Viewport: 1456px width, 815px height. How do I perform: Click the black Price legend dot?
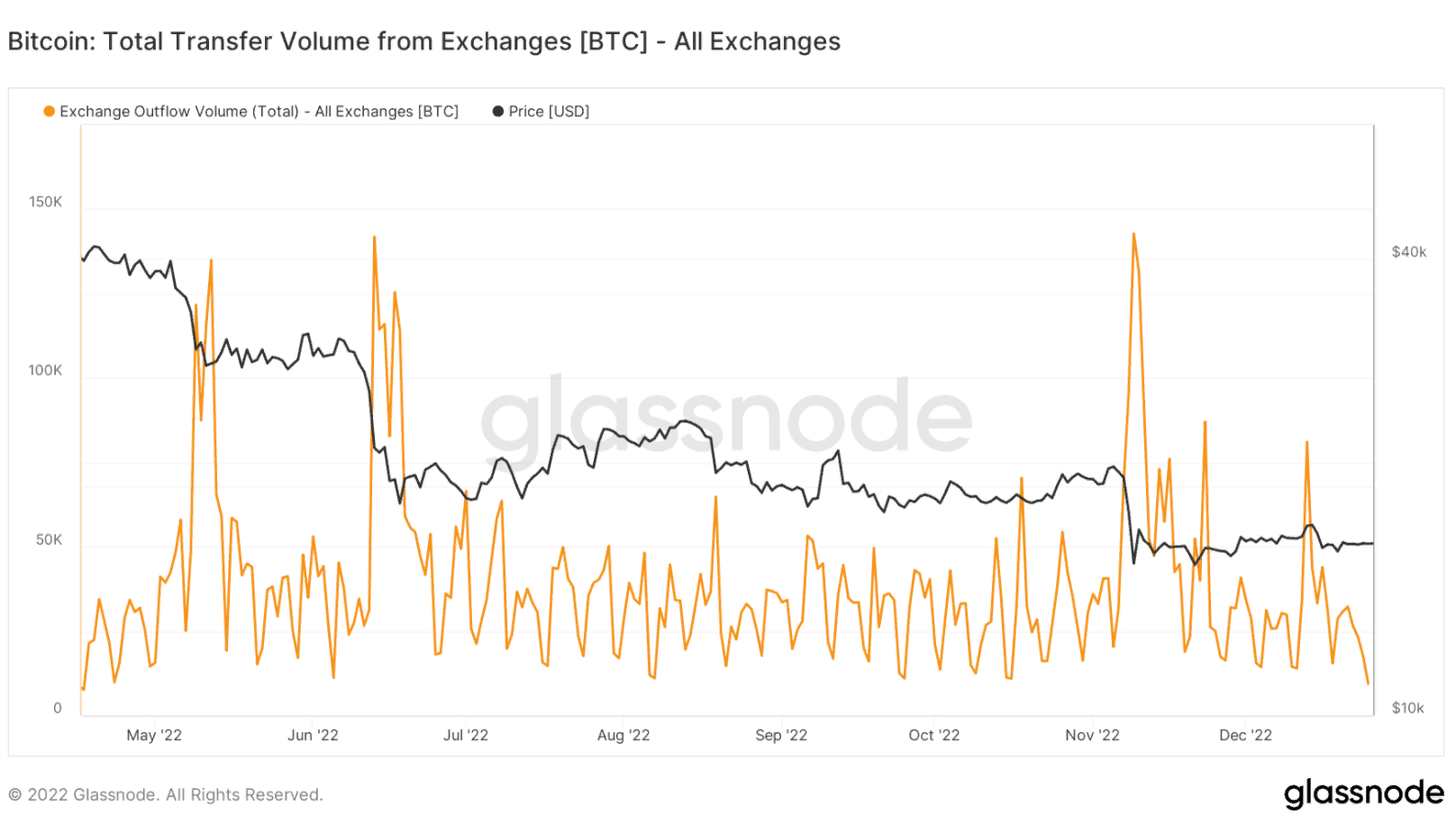[498, 112]
